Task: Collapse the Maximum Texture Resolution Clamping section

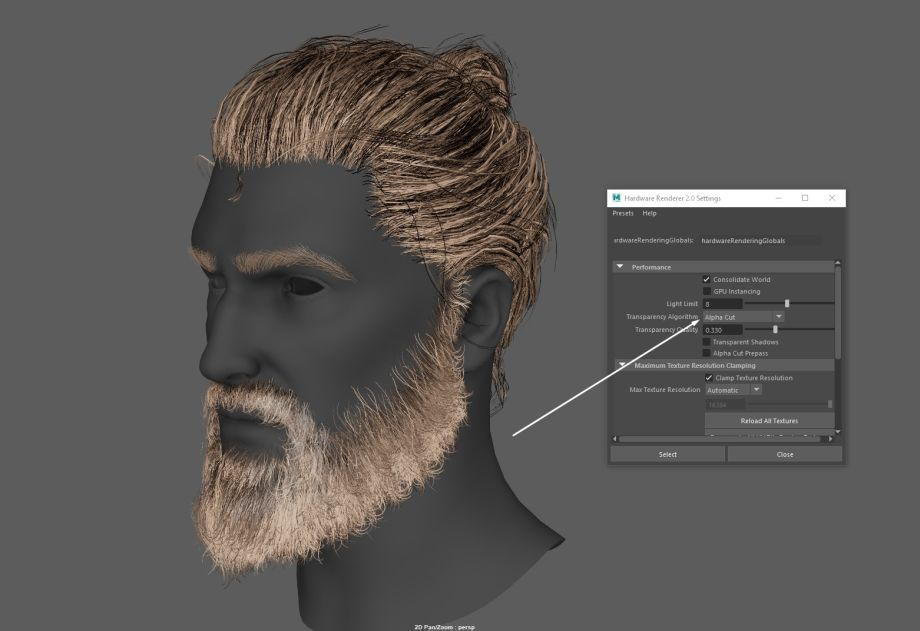Action: tap(622, 365)
